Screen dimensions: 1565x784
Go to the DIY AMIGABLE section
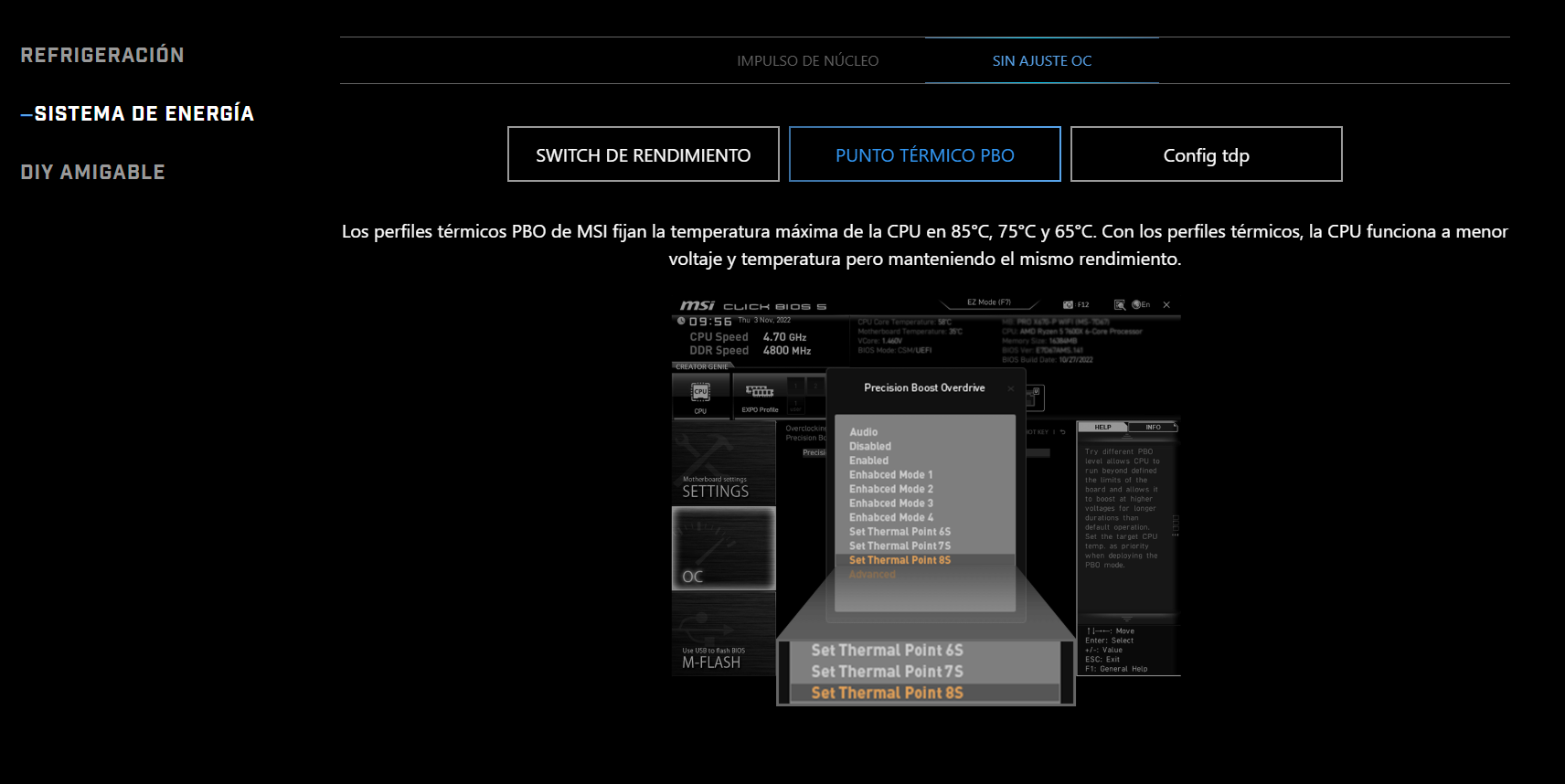pyautogui.click(x=93, y=173)
